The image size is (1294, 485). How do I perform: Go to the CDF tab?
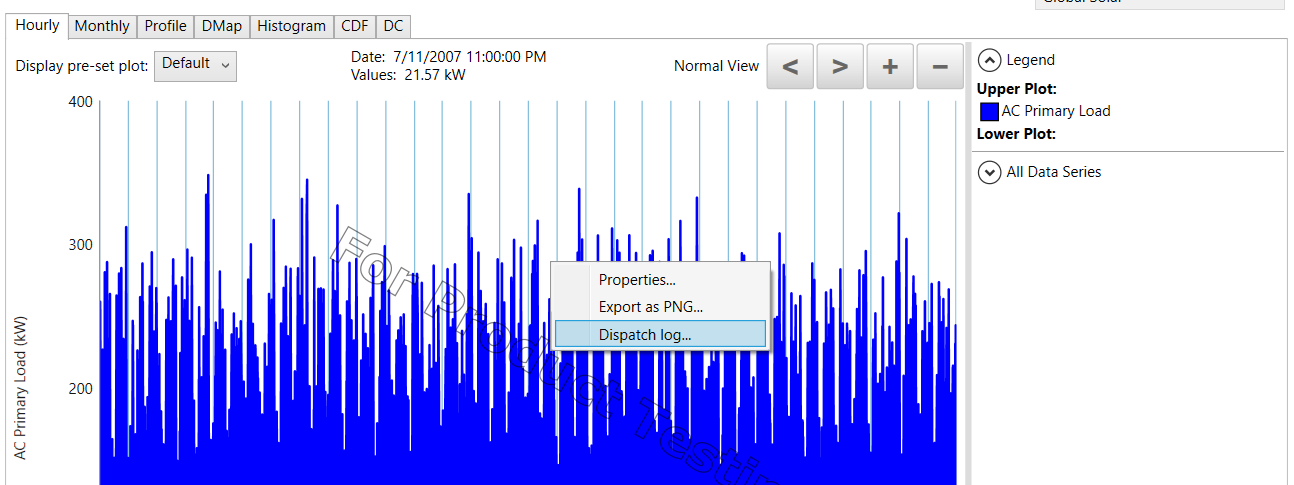point(354,26)
